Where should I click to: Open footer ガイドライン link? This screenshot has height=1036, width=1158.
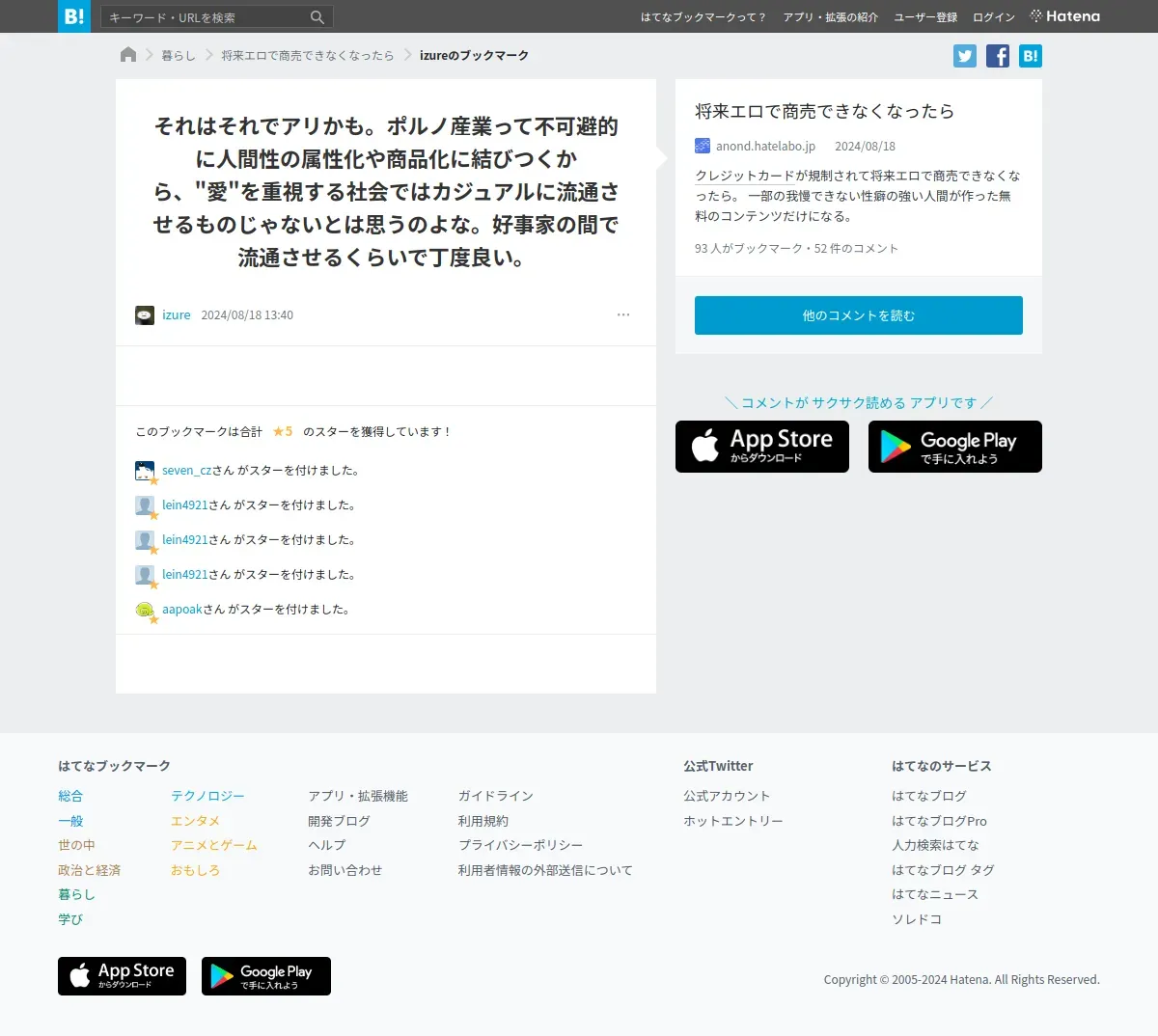coord(495,796)
